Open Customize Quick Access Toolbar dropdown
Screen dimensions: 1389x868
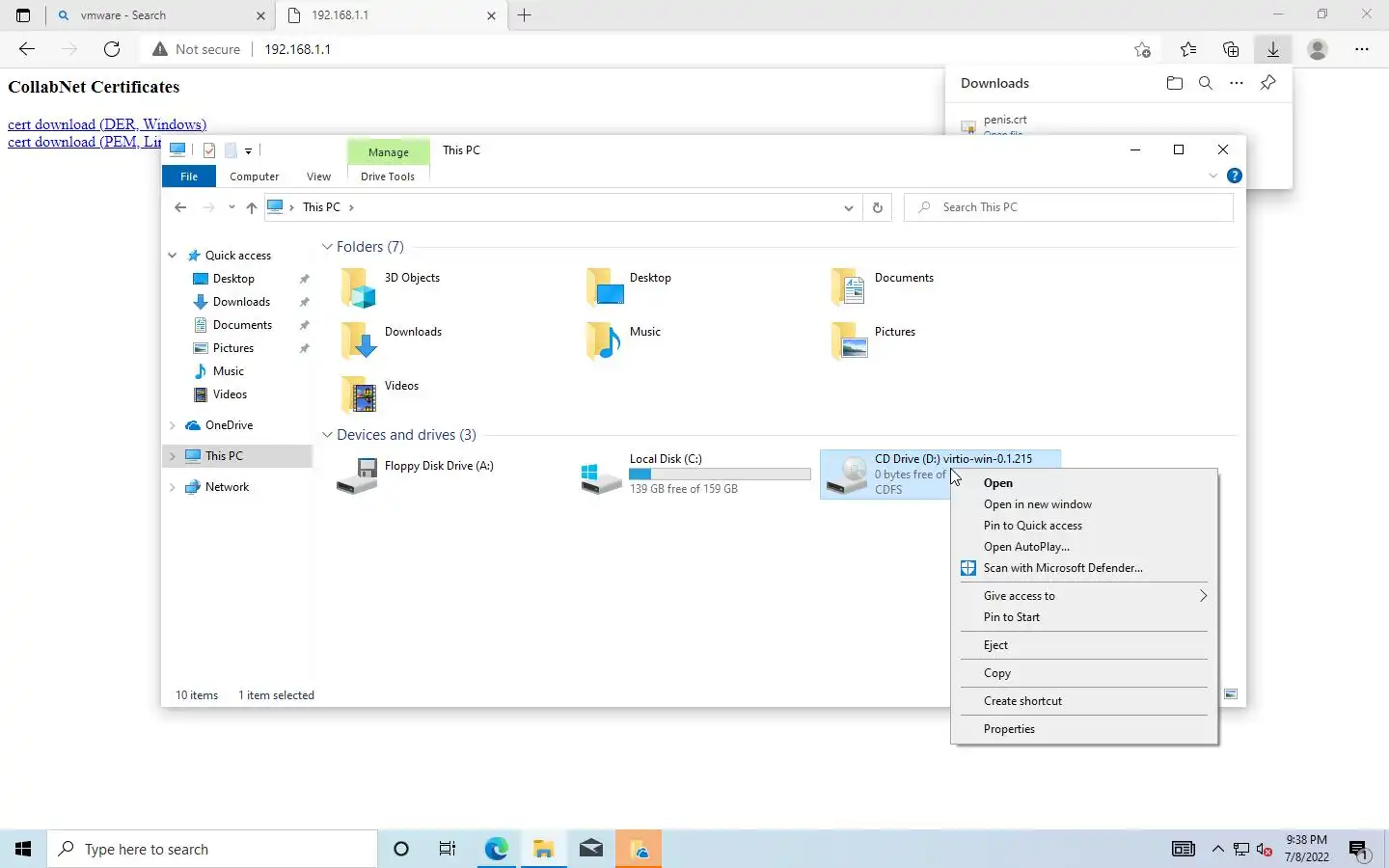248,150
